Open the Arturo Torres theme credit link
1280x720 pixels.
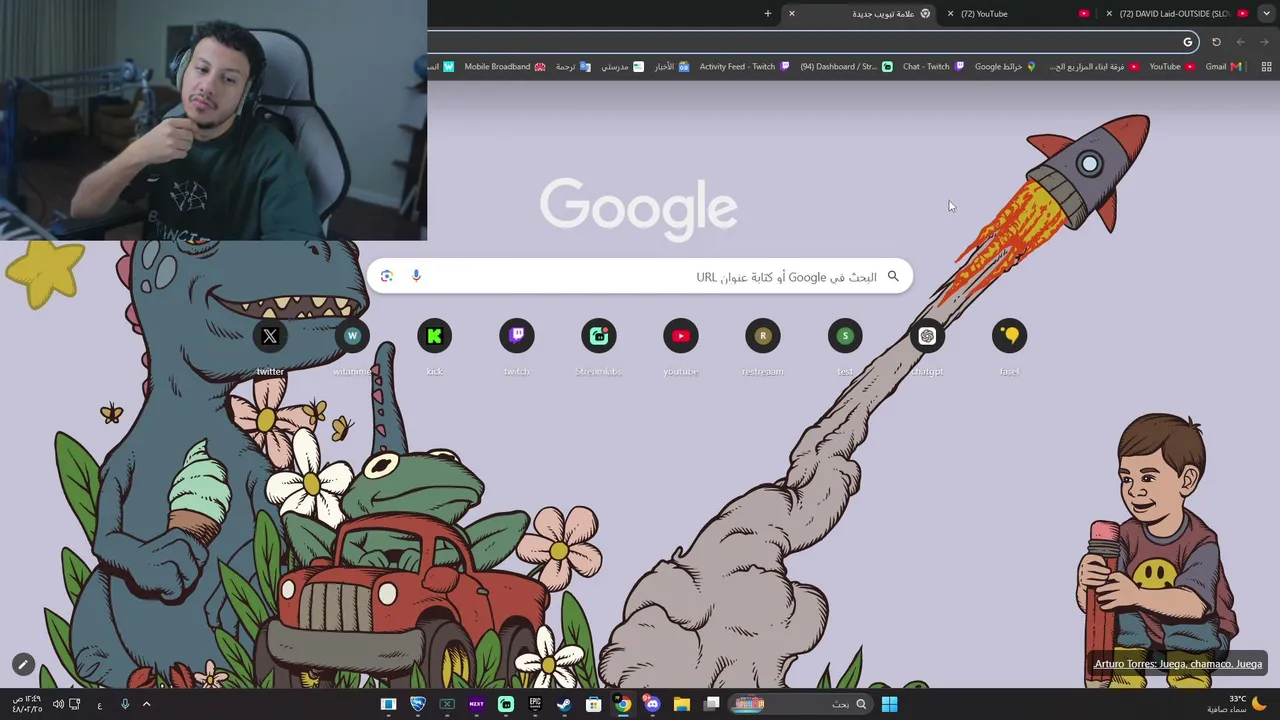pyautogui.click(x=1178, y=664)
